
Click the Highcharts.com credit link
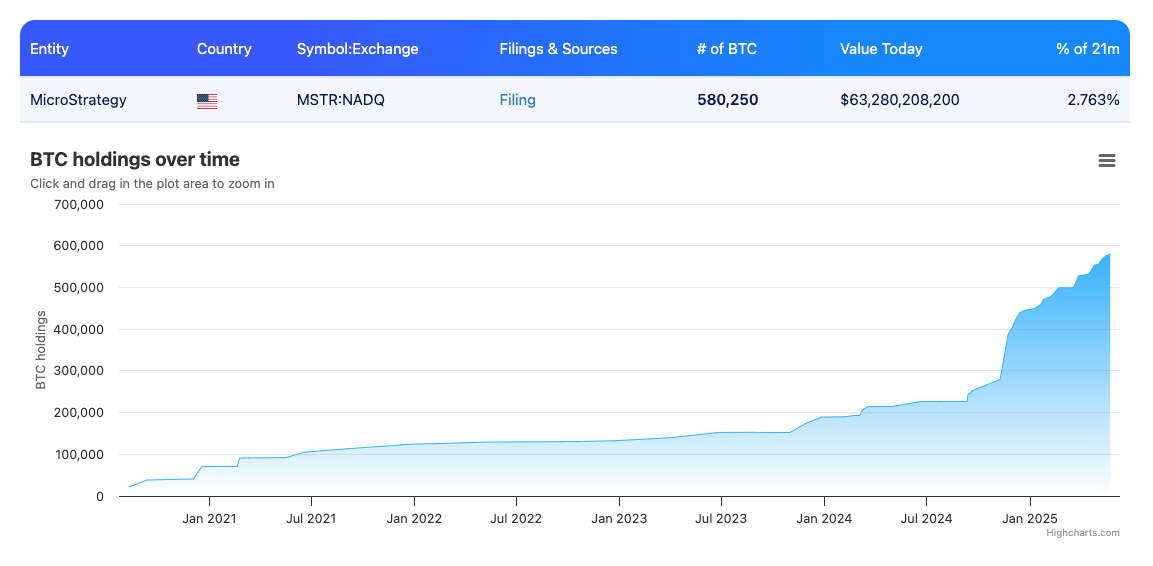(1083, 533)
